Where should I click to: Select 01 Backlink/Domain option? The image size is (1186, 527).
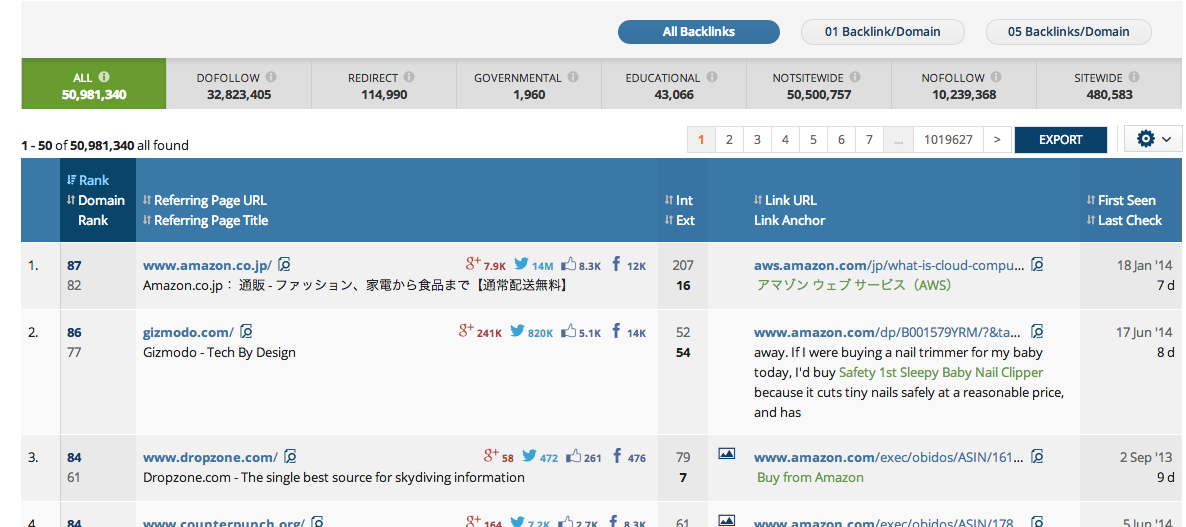(x=883, y=32)
